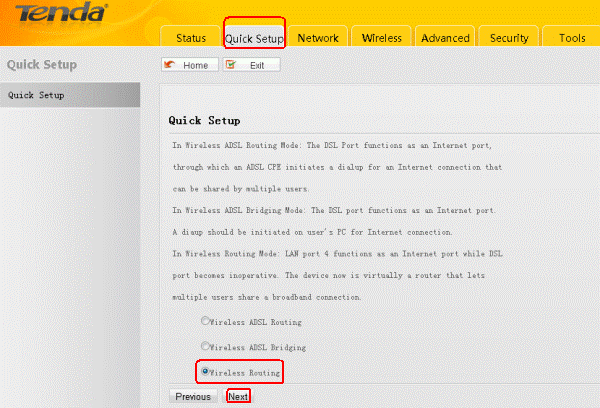
Task: Click the Exit icon button
Action: pos(251,64)
